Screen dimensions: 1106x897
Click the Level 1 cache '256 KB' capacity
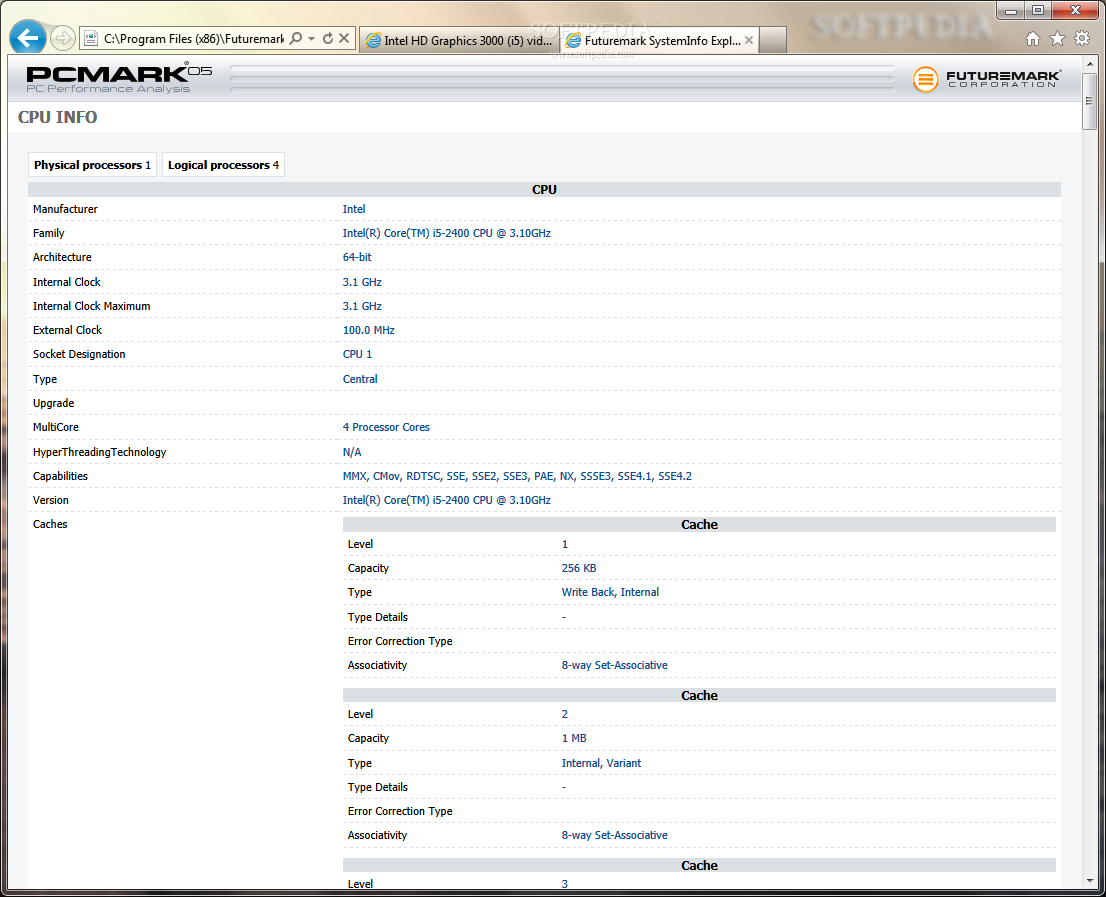(578, 568)
